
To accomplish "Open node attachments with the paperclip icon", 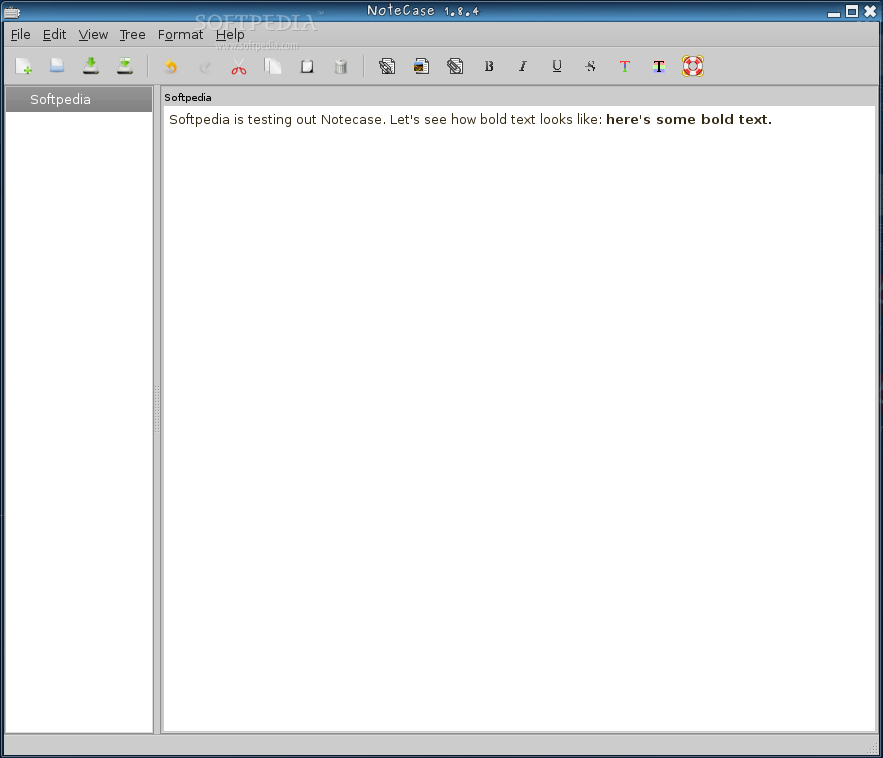I will [x=455, y=66].
